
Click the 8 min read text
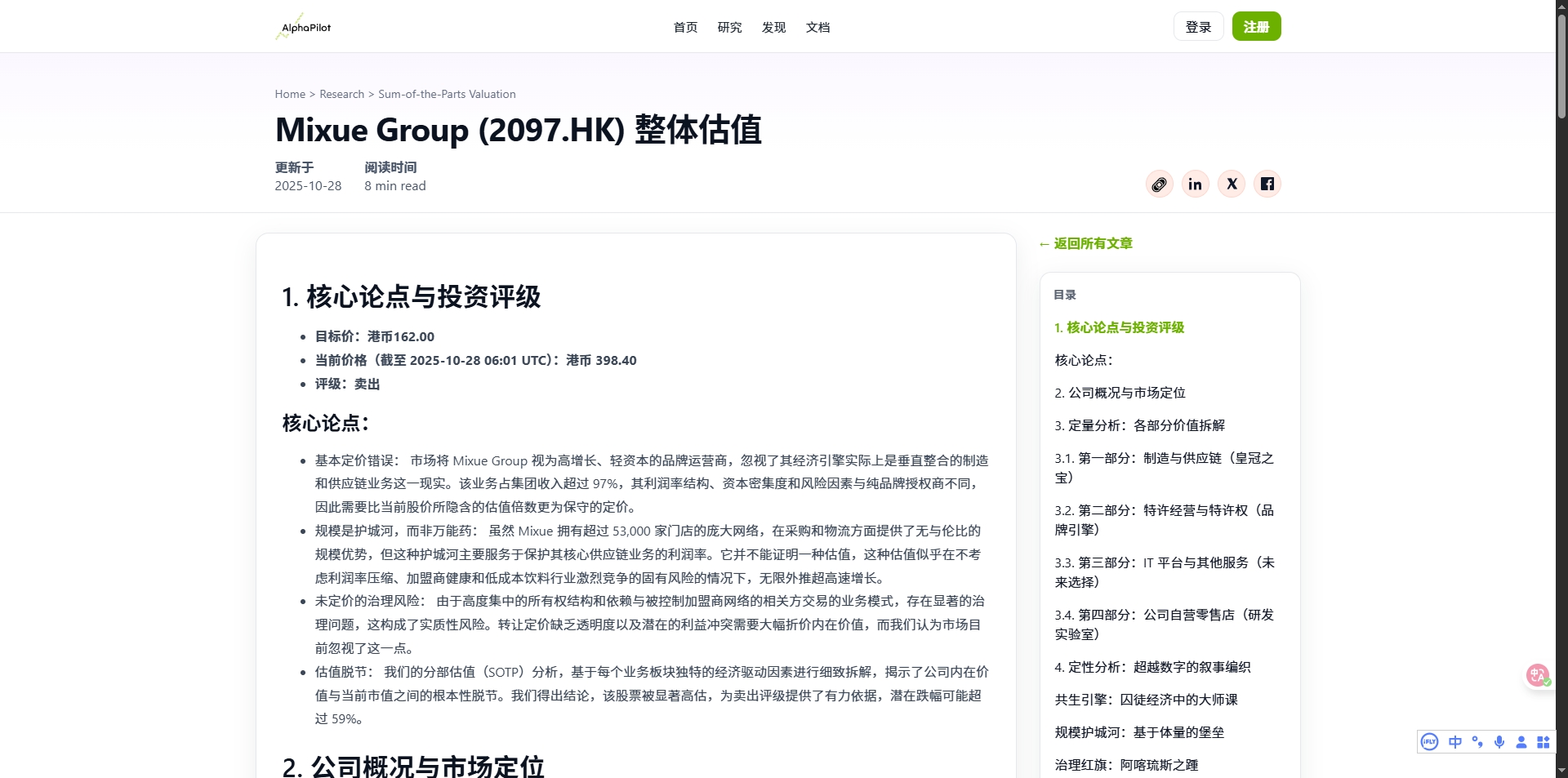click(x=395, y=186)
